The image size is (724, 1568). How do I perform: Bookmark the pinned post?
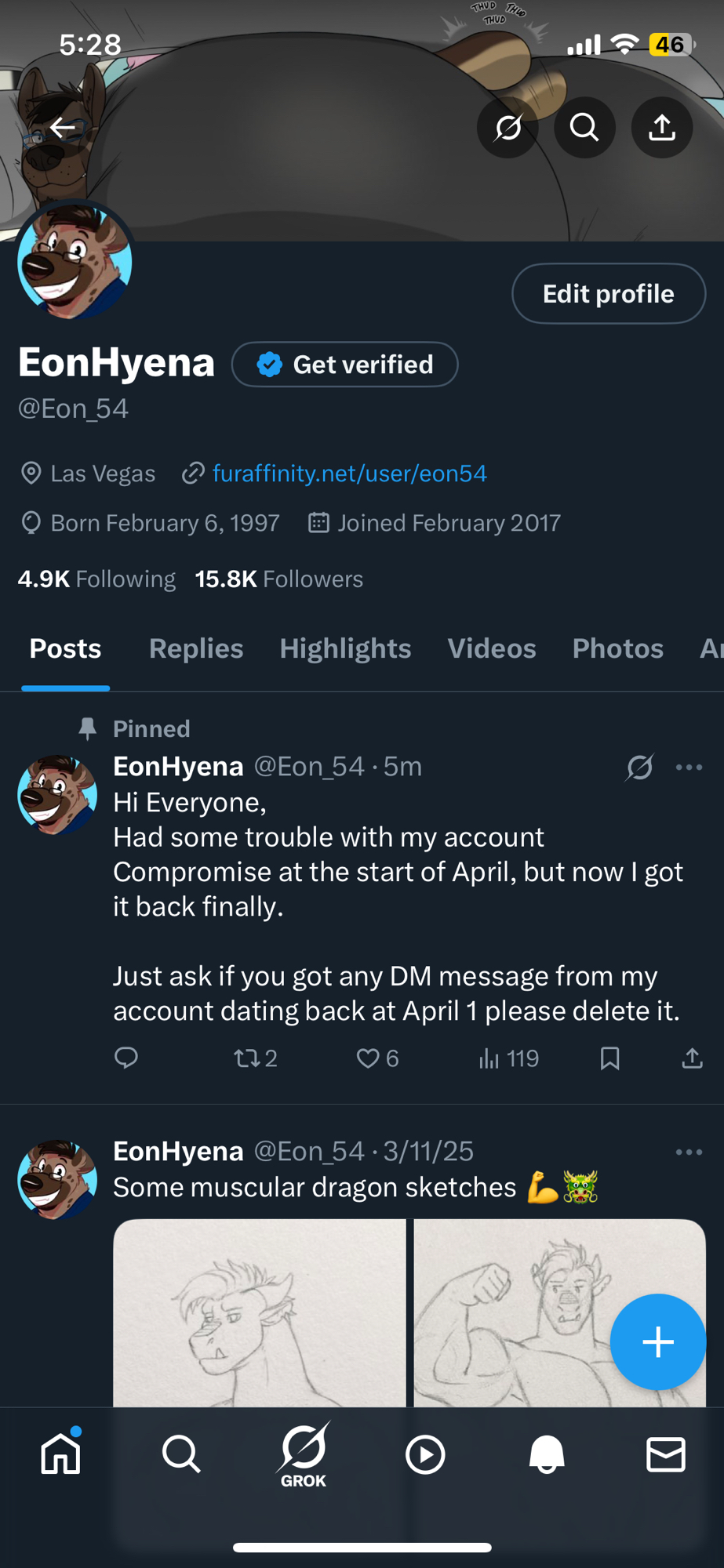coord(609,1058)
